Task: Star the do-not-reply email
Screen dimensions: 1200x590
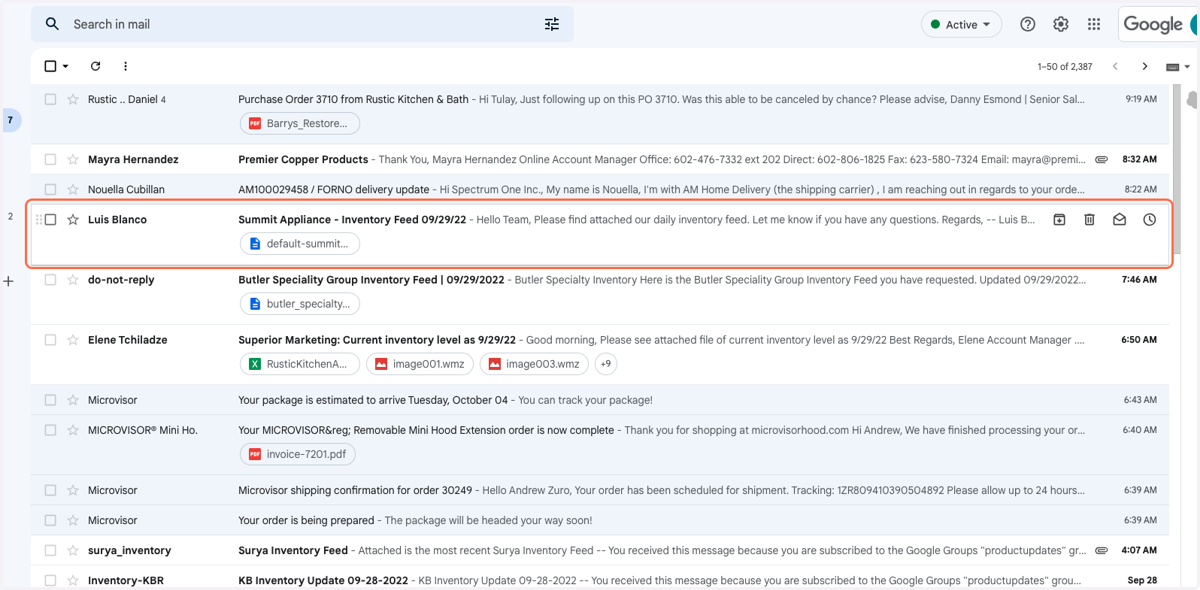Action: (x=73, y=280)
